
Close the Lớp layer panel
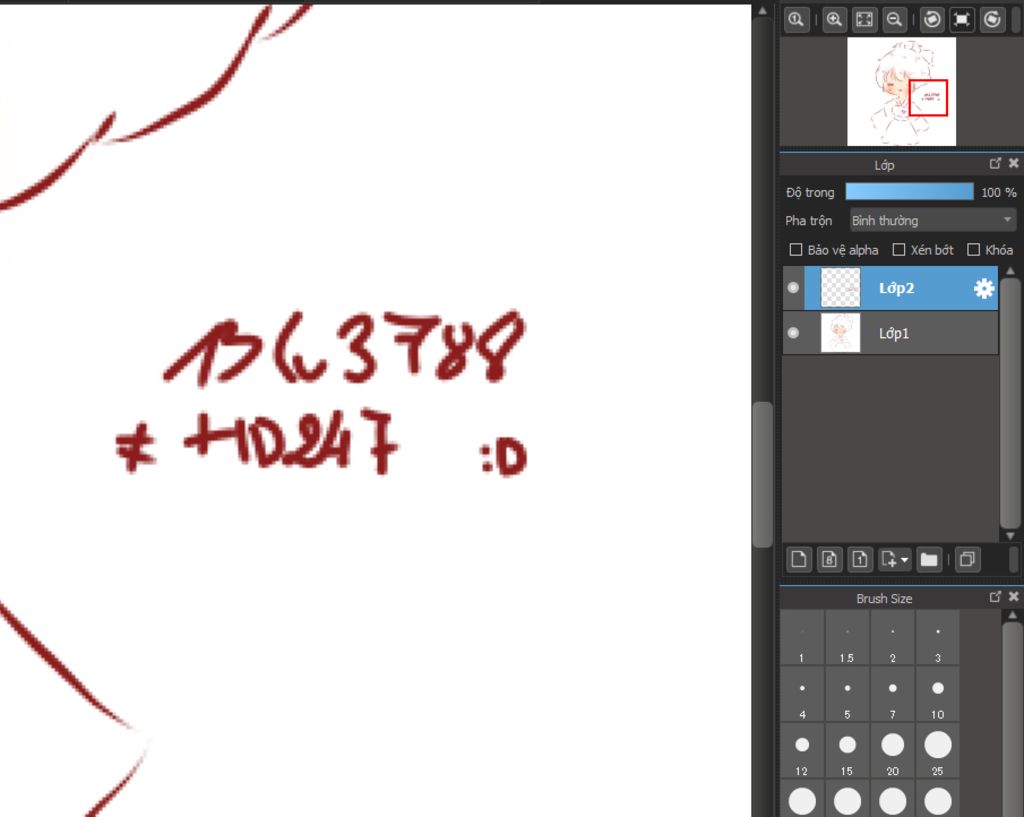click(x=1014, y=163)
